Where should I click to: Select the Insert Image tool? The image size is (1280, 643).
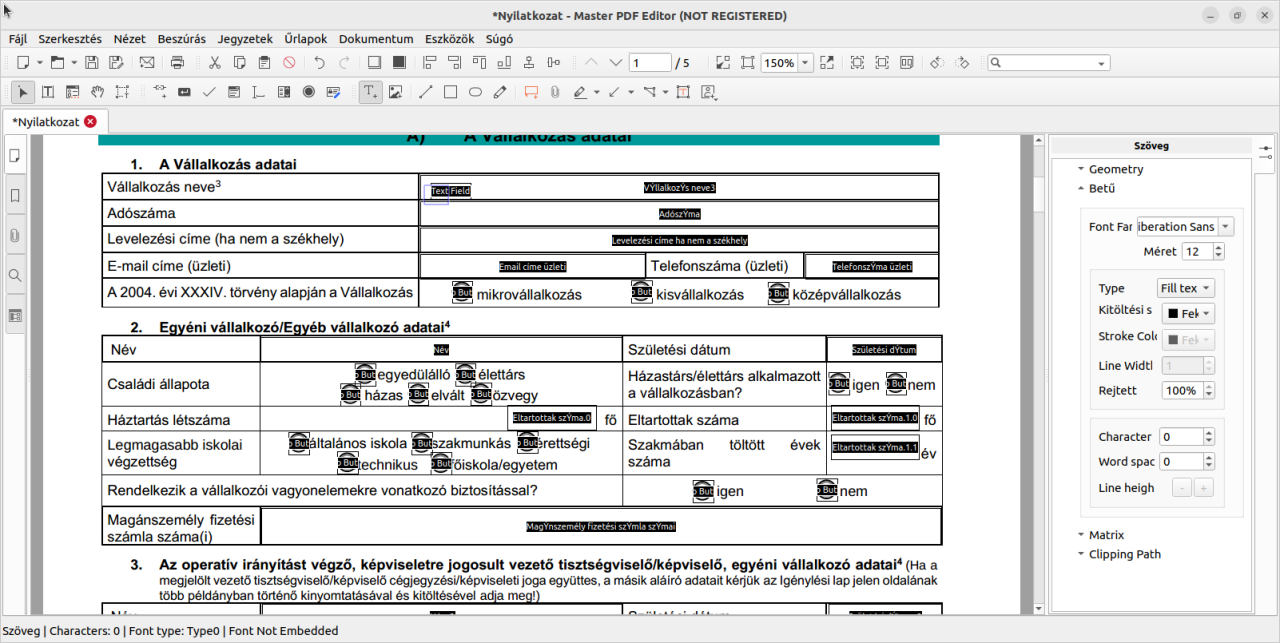click(x=395, y=92)
